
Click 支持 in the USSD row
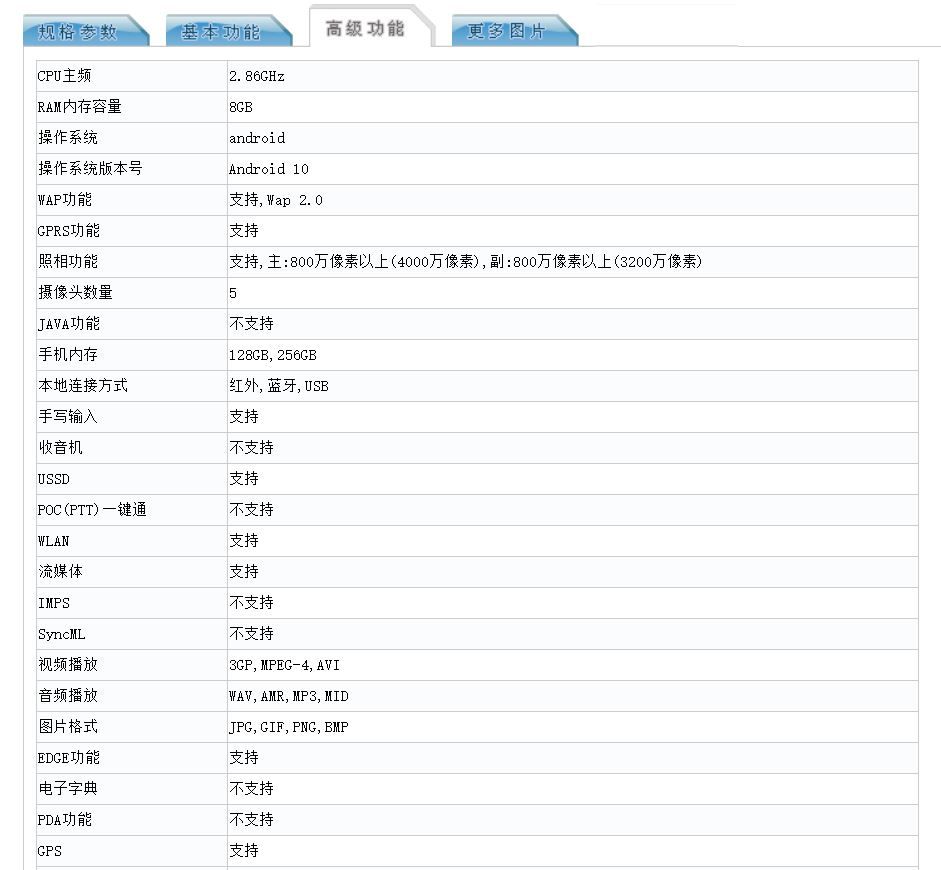pyautogui.click(x=244, y=479)
